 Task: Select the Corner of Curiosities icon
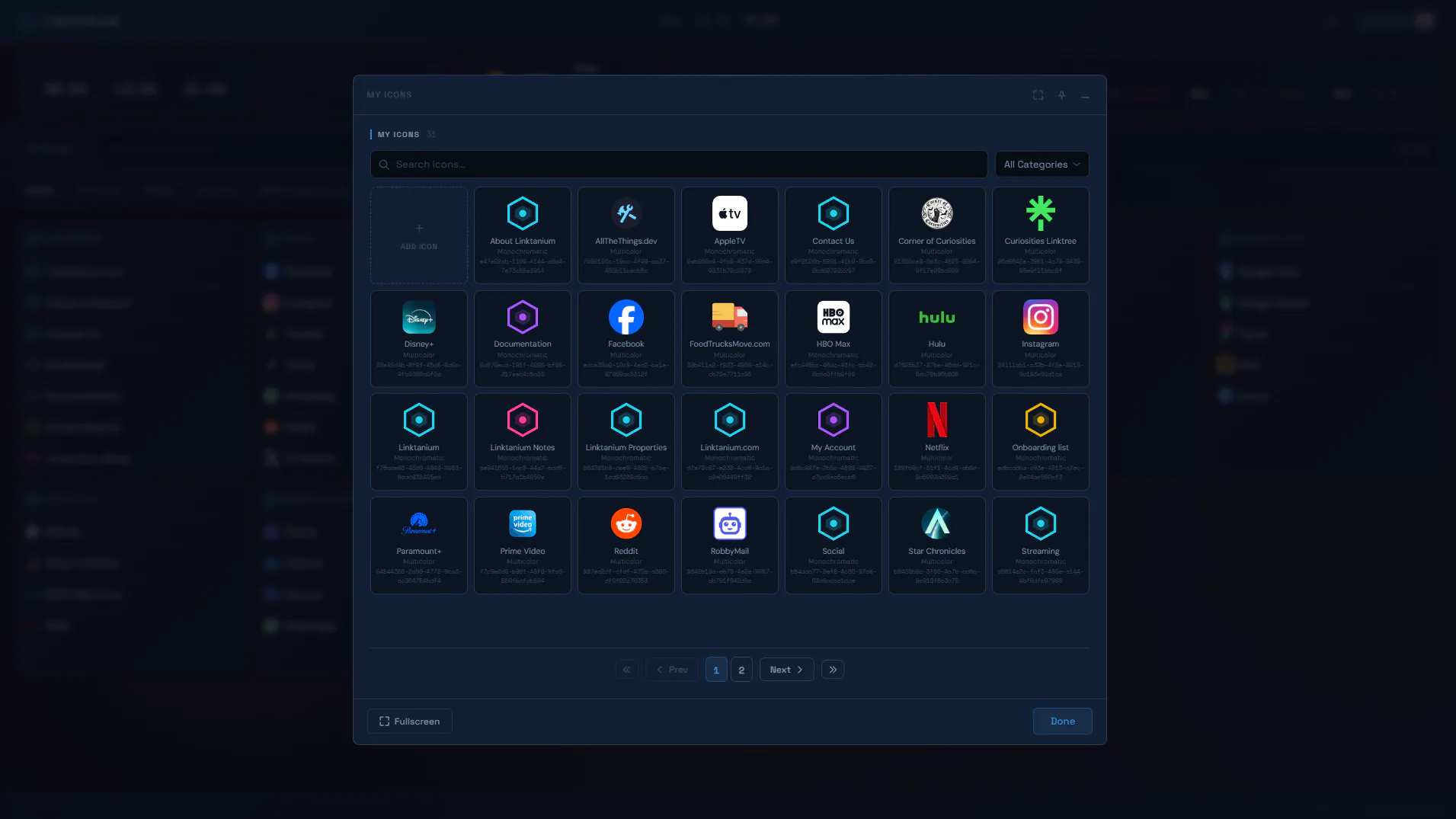coord(937,235)
